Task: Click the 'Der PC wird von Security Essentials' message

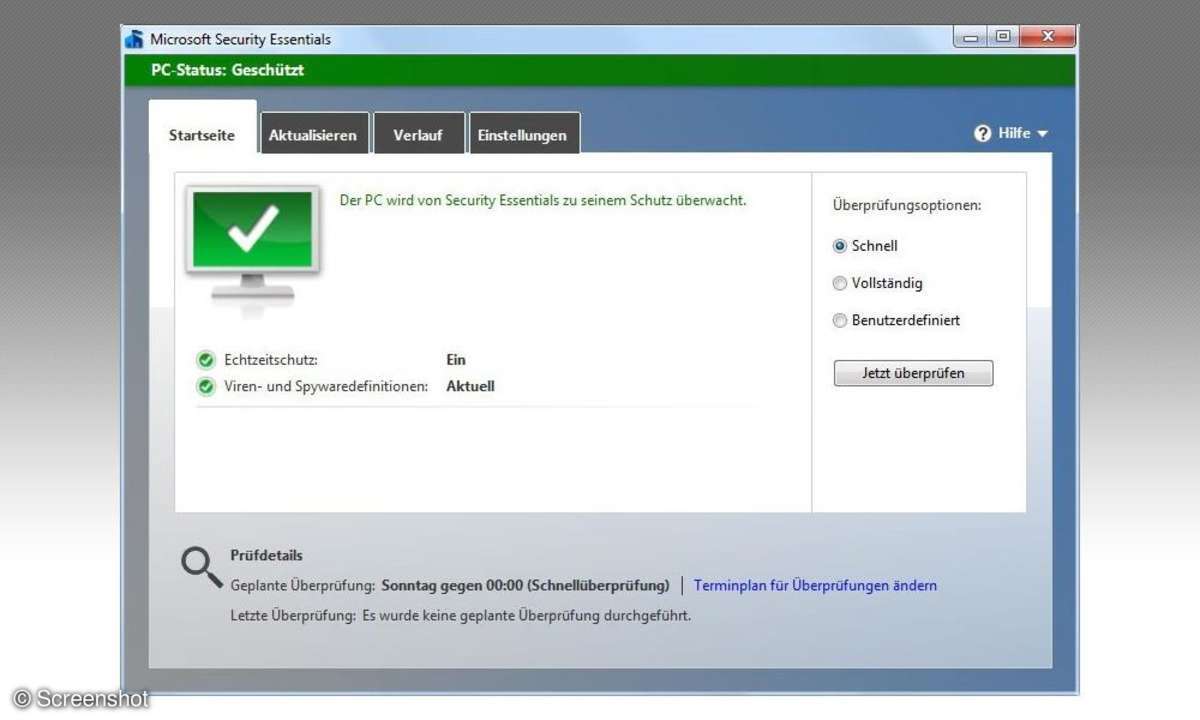Action: 543,200
